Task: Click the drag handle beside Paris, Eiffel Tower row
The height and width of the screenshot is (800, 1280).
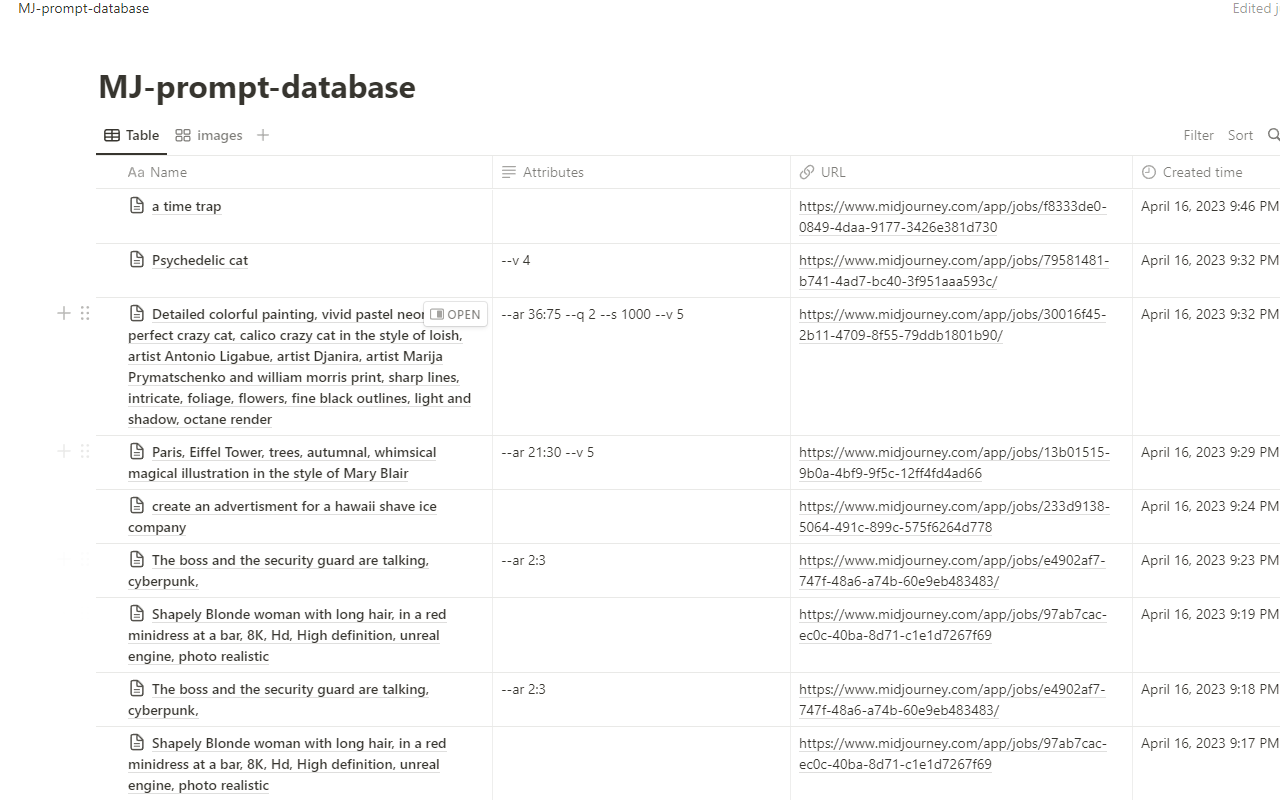Action: 85,451
